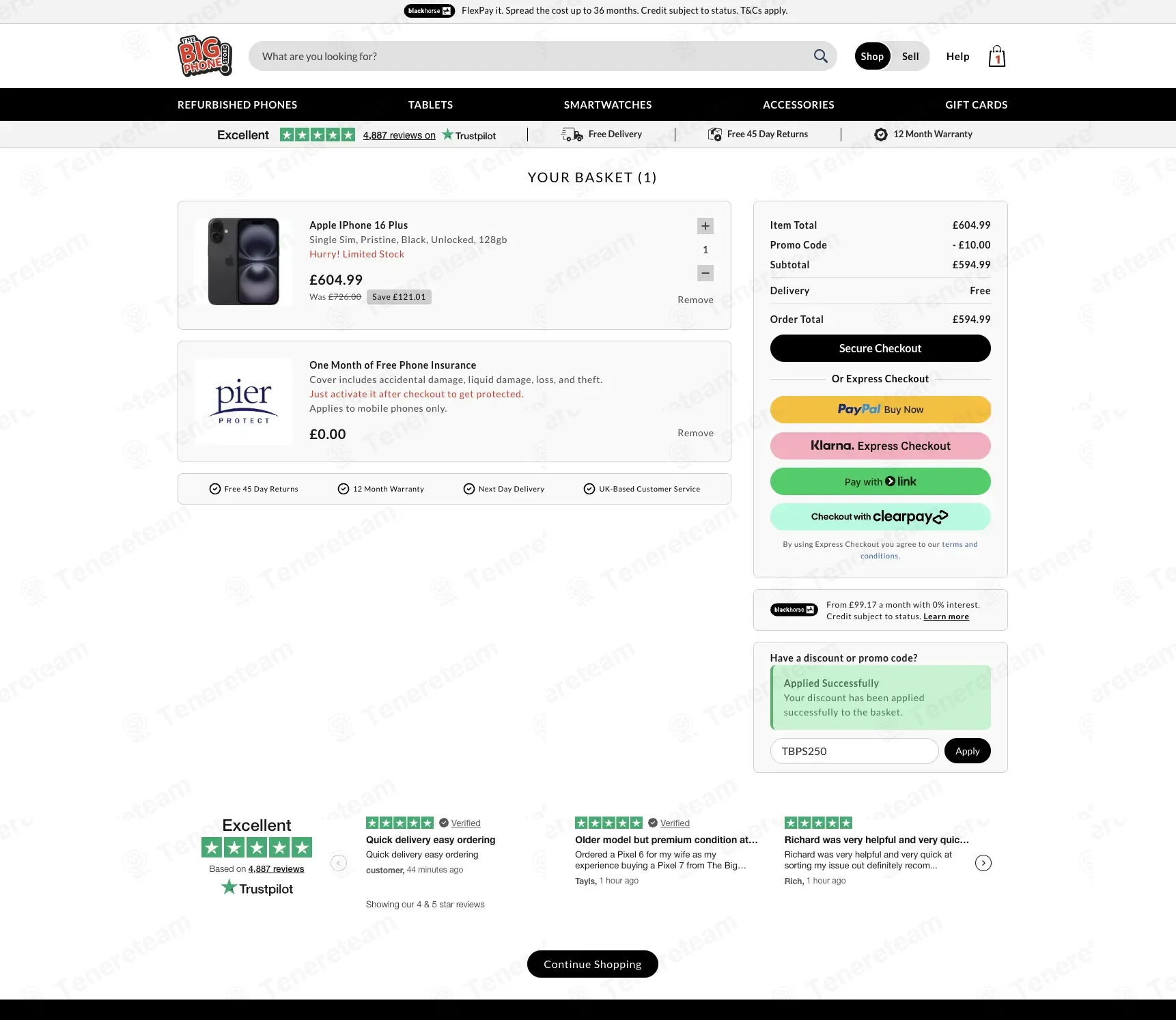Open 4,887 reviews on Trustpilot header link
Screen dimensions: 1176x1020
[x=399, y=135]
